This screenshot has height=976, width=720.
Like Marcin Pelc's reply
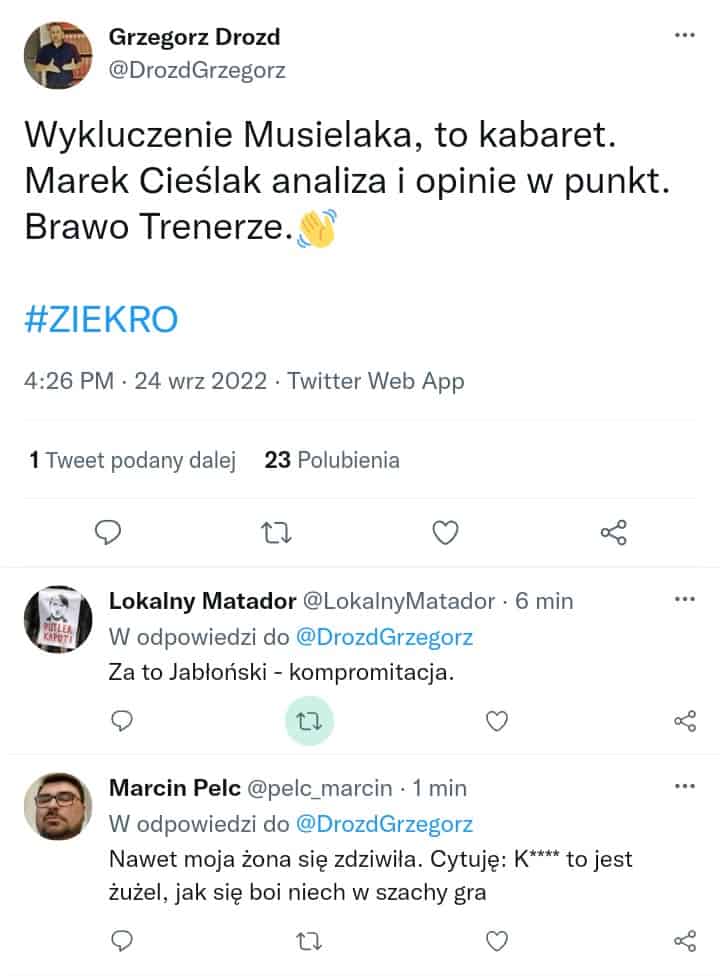pos(497,940)
